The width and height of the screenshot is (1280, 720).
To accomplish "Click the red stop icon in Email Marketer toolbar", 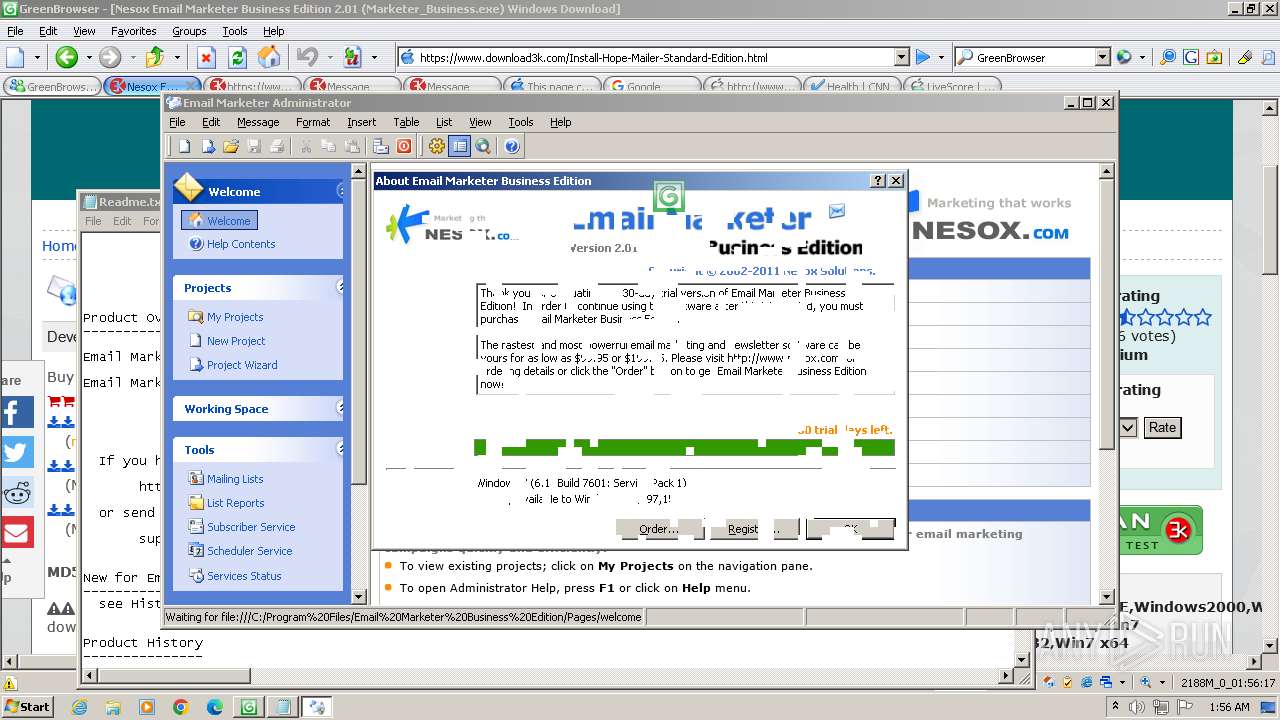I will coord(404,147).
